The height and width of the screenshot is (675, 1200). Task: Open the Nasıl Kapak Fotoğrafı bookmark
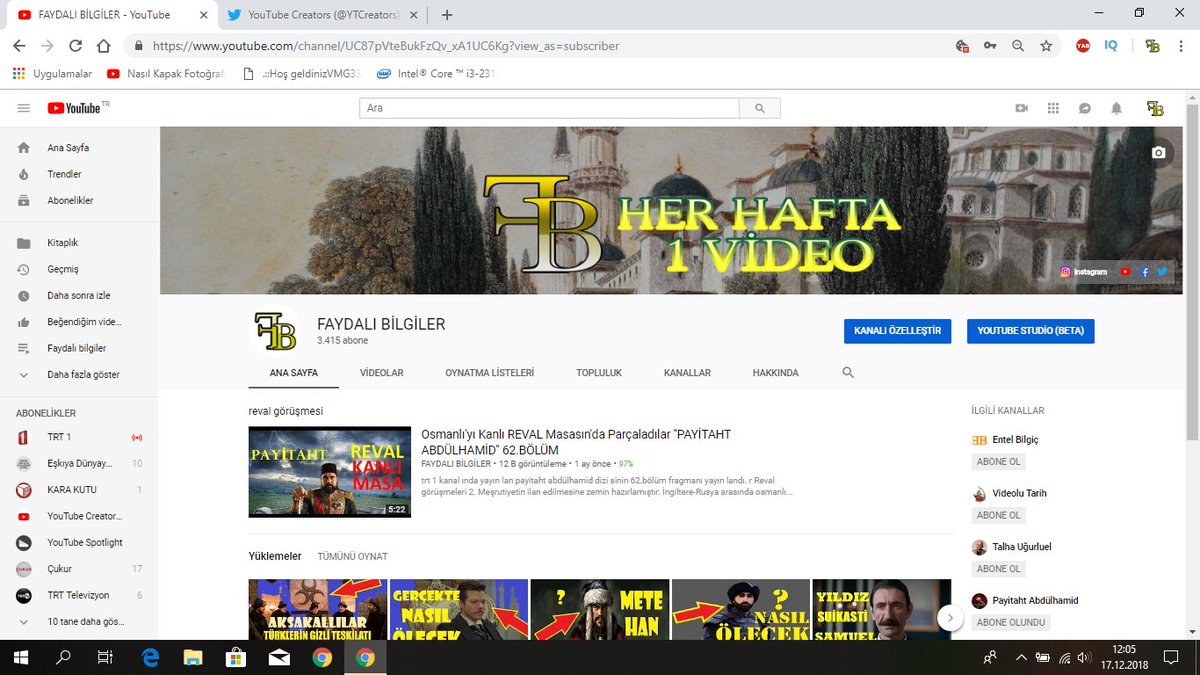click(x=165, y=73)
